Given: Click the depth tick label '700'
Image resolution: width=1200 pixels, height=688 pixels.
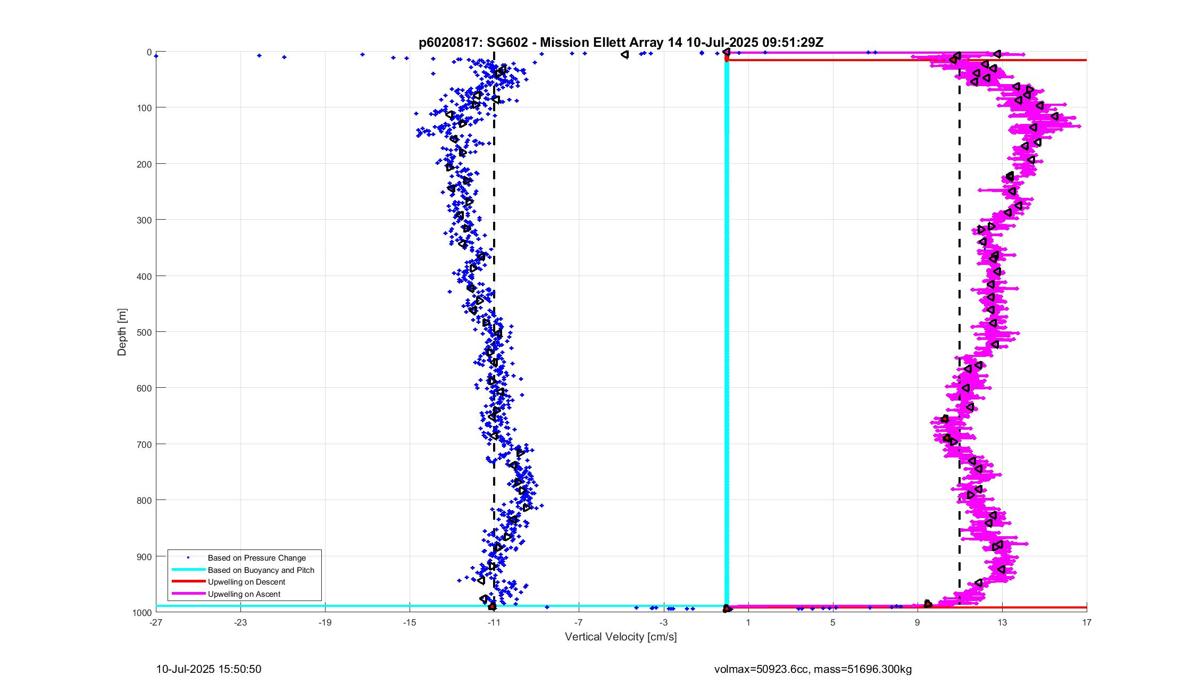Looking at the screenshot, I should pos(143,444).
